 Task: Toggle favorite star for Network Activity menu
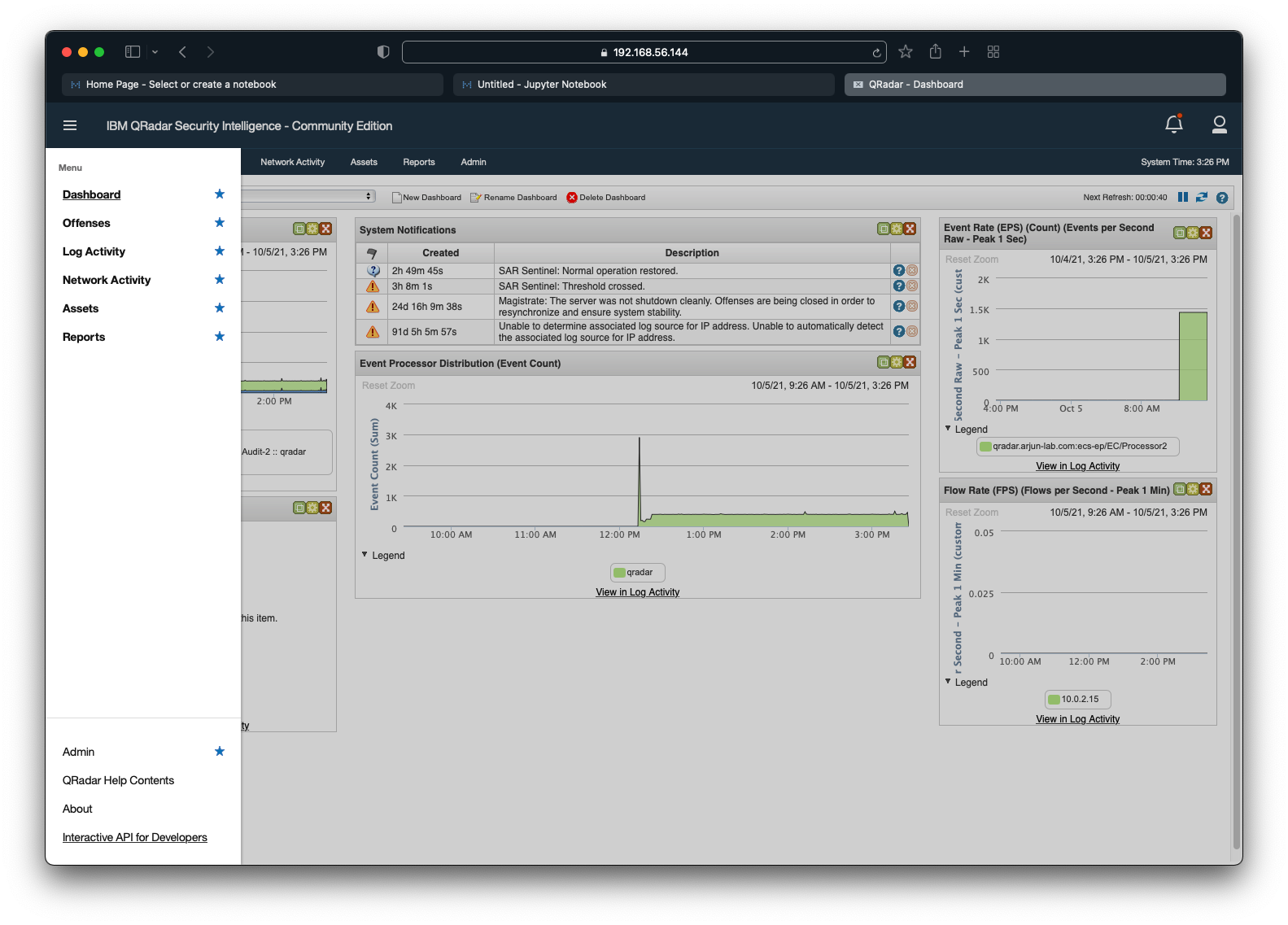coord(219,280)
